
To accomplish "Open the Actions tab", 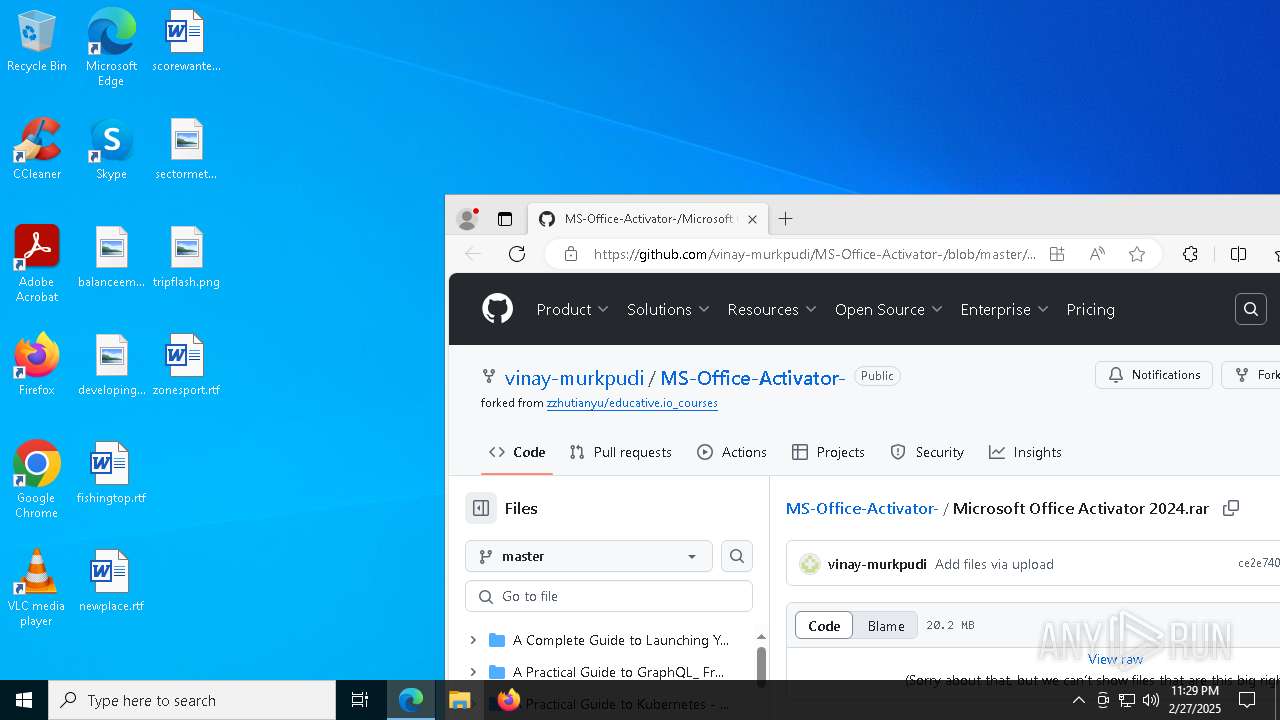I will tap(732, 452).
